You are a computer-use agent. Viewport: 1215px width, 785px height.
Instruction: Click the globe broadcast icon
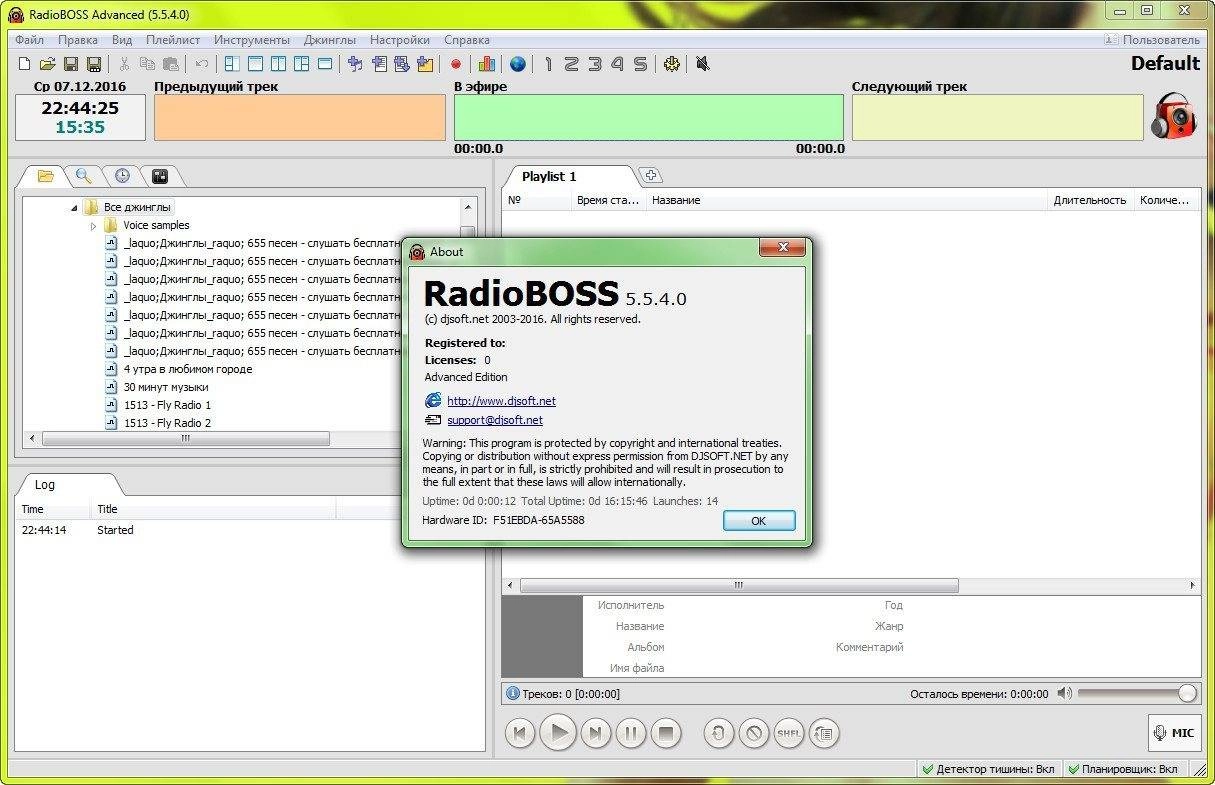click(517, 64)
